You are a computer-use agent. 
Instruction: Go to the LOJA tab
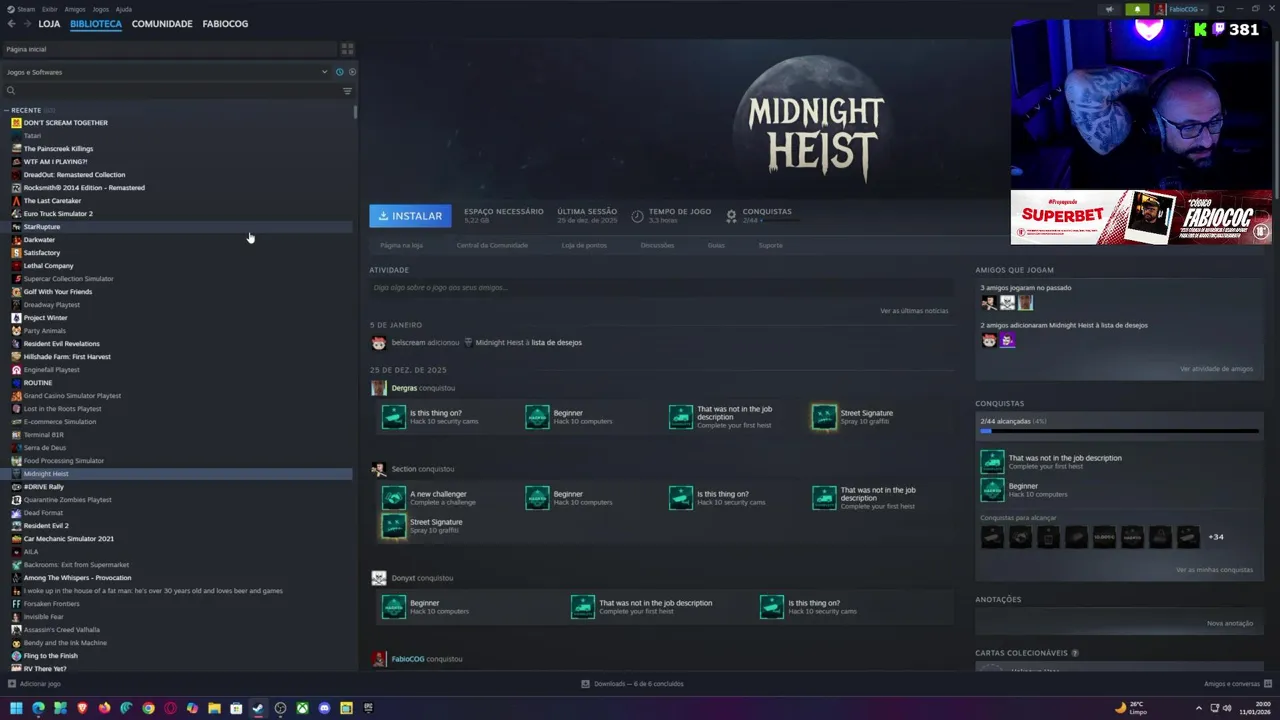[x=49, y=24]
